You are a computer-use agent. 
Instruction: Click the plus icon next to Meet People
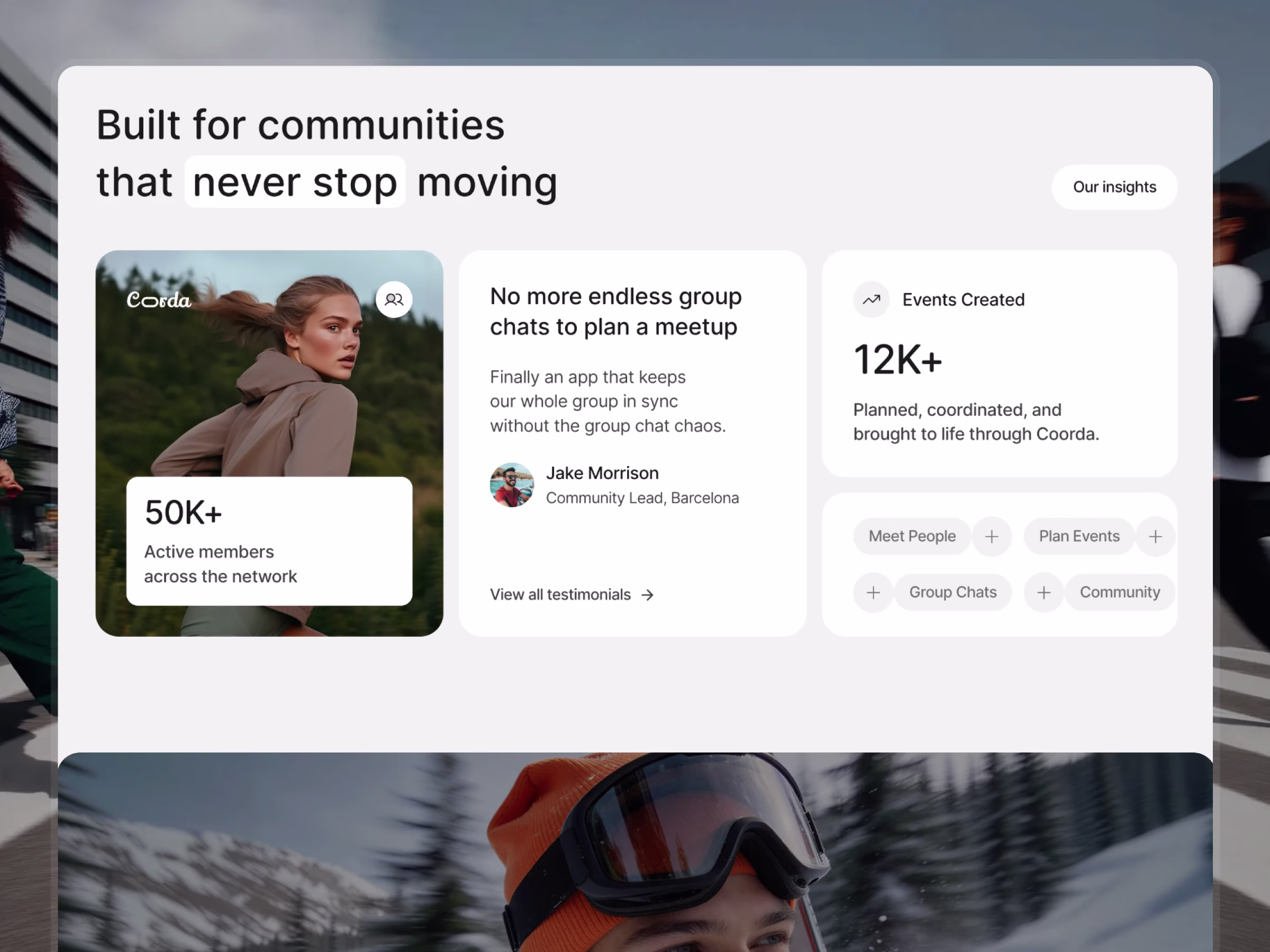pyautogui.click(x=992, y=536)
